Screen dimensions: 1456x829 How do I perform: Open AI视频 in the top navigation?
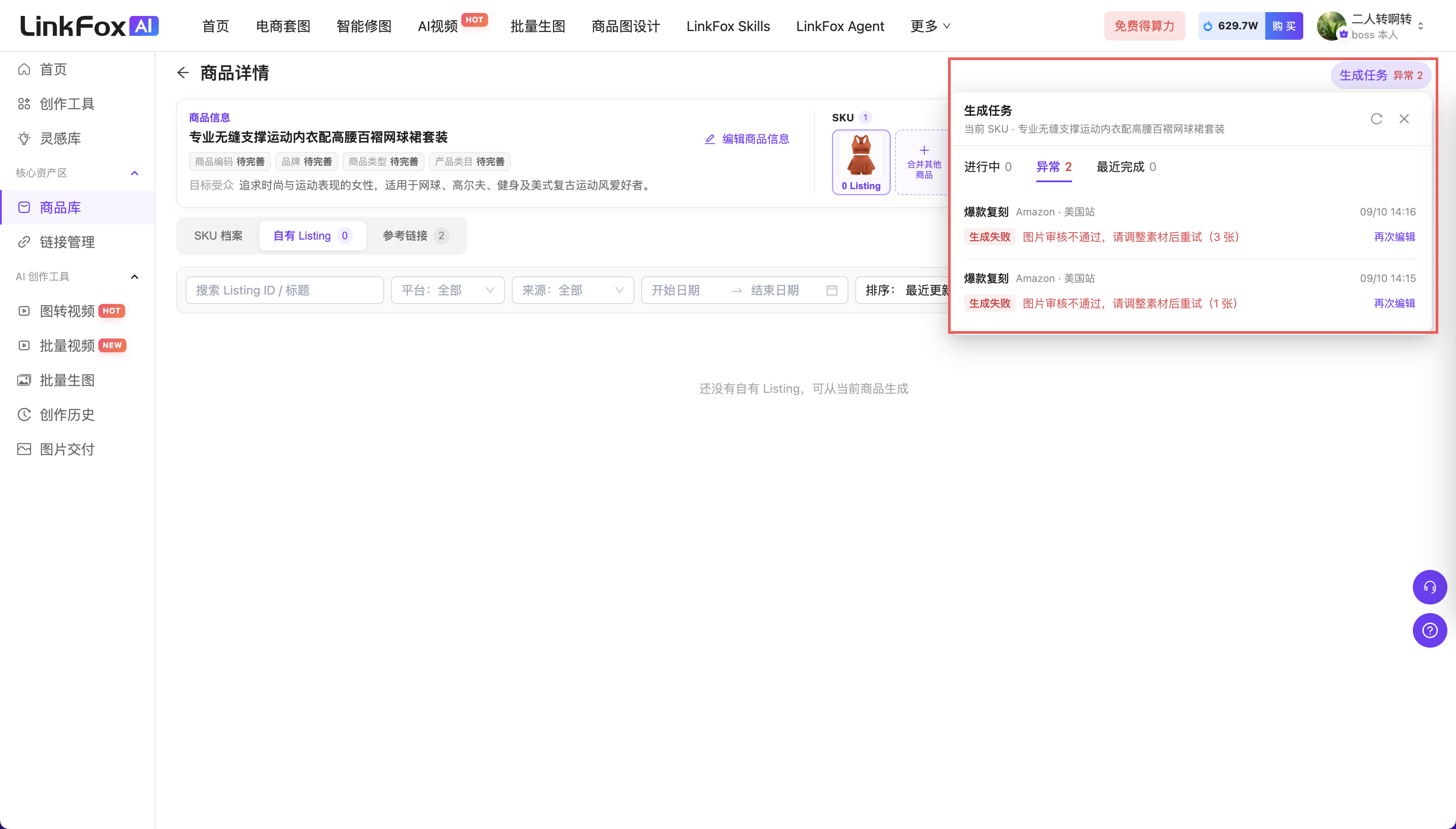438,26
